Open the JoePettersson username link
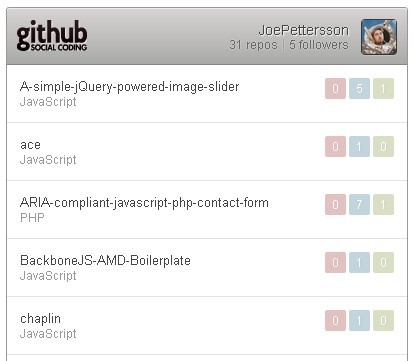Screen dimensions: 414x361 coord(304,30)
